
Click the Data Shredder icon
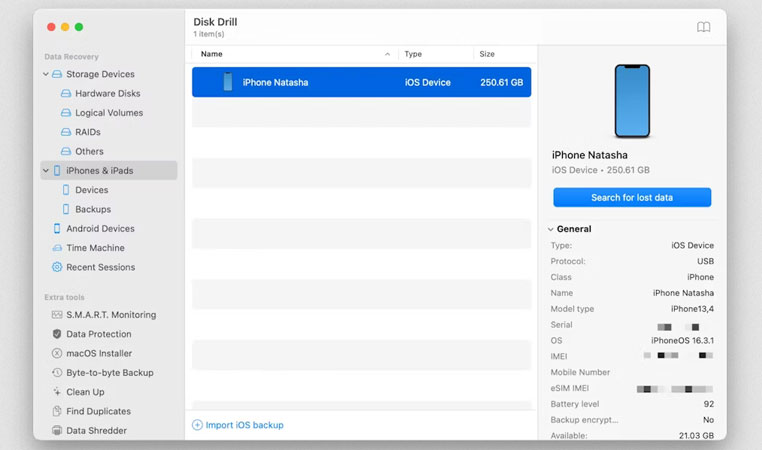click(x=57, y=431)
